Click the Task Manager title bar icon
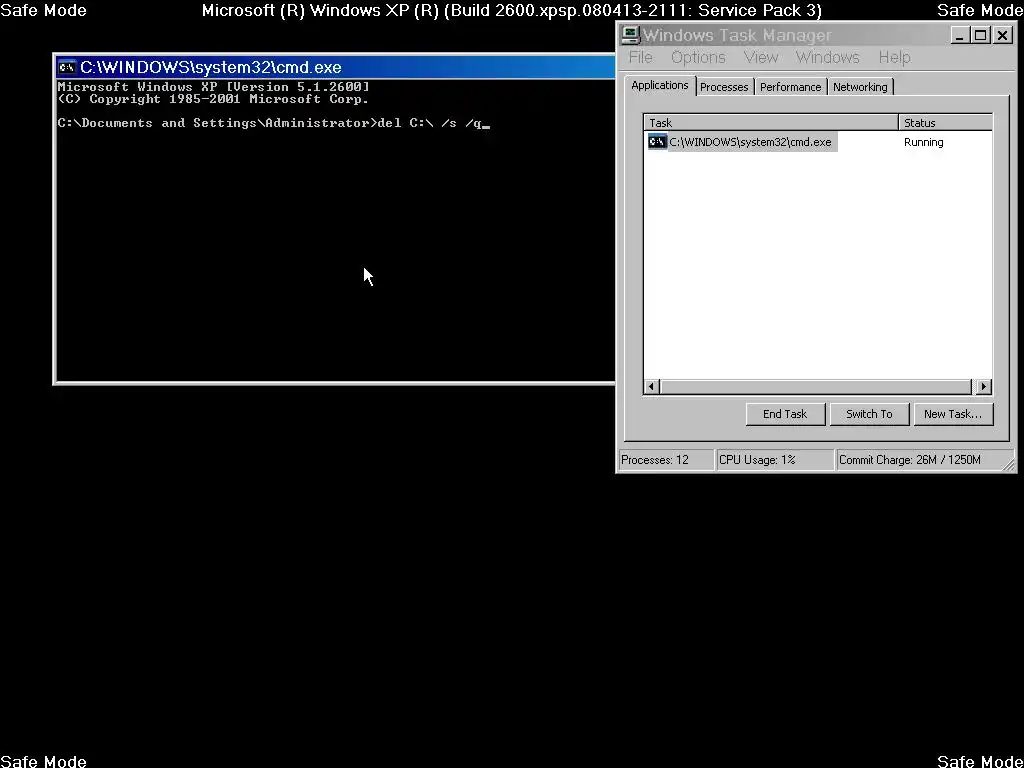 click(630, 35)
